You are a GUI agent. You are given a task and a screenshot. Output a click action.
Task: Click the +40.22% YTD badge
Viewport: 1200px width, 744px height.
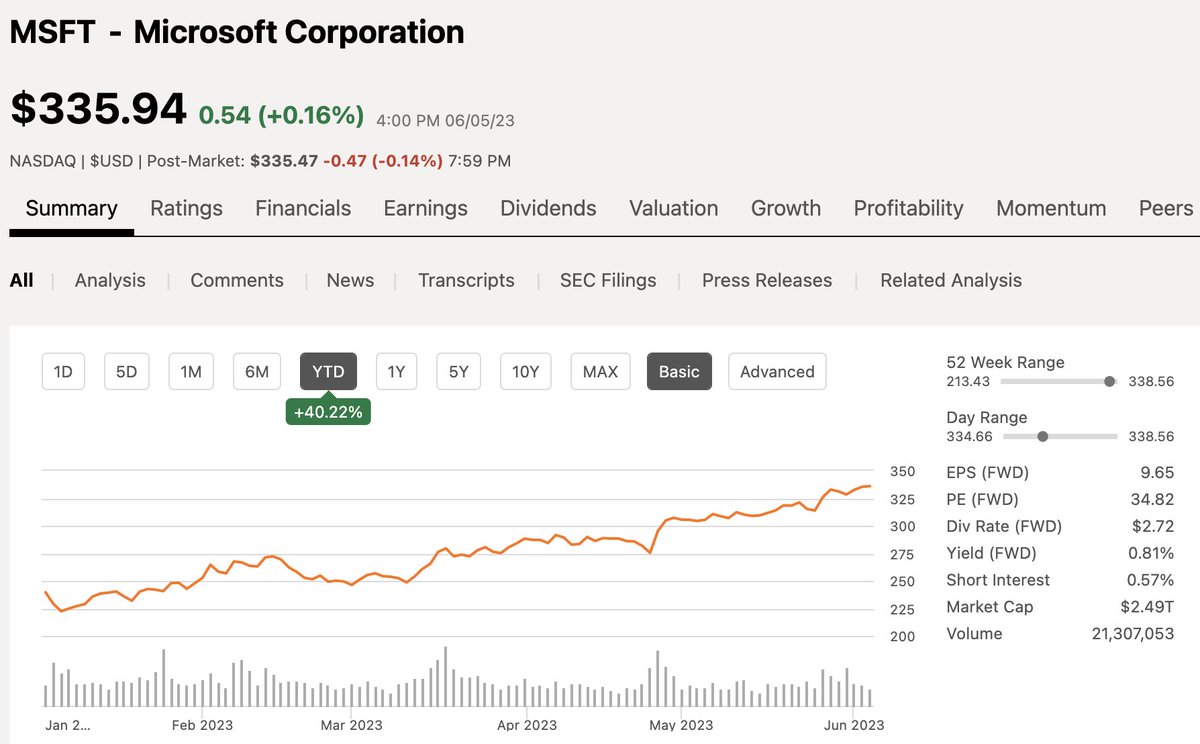tap(328, 411)
